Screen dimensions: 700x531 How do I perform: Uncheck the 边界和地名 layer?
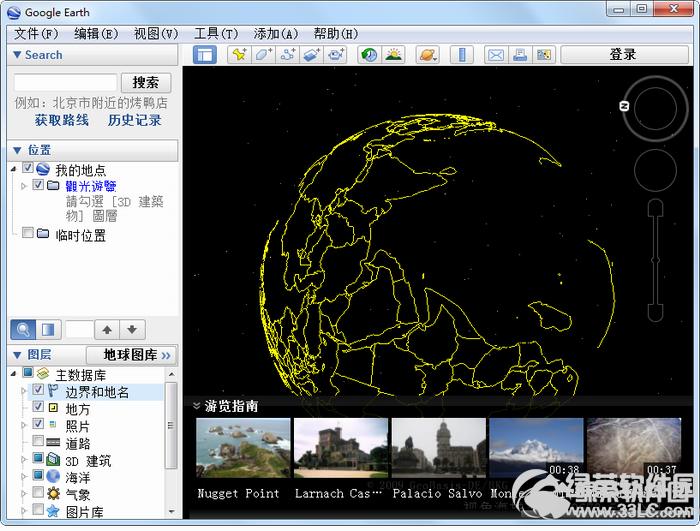coord(38,389)
